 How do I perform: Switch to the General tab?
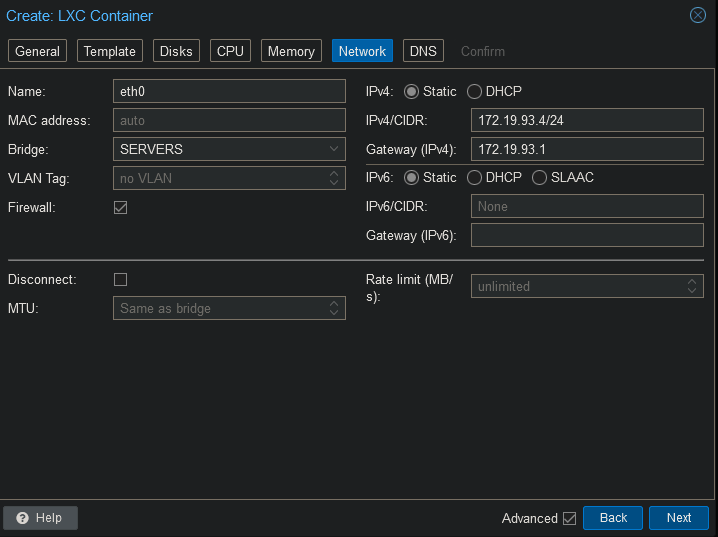pos(38,51)
